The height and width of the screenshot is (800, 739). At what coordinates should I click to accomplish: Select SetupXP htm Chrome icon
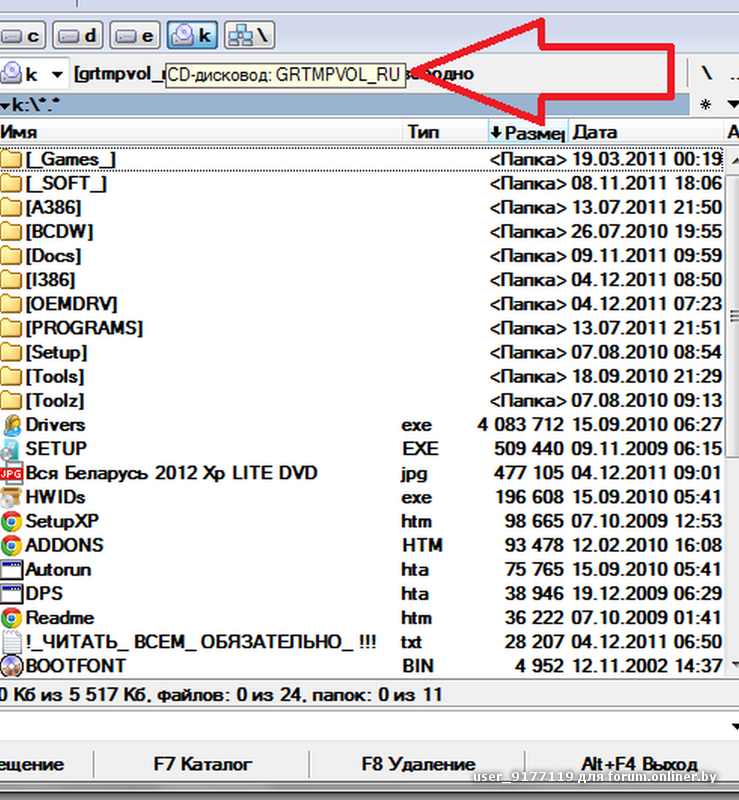tap(11, 521)
